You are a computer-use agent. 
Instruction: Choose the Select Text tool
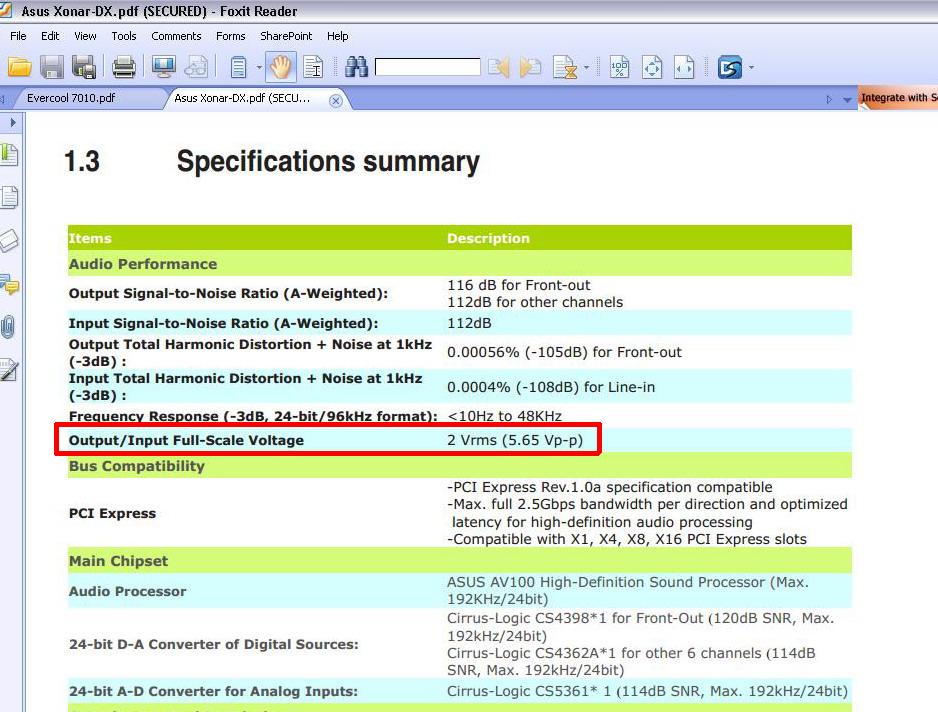click(313, 68)
